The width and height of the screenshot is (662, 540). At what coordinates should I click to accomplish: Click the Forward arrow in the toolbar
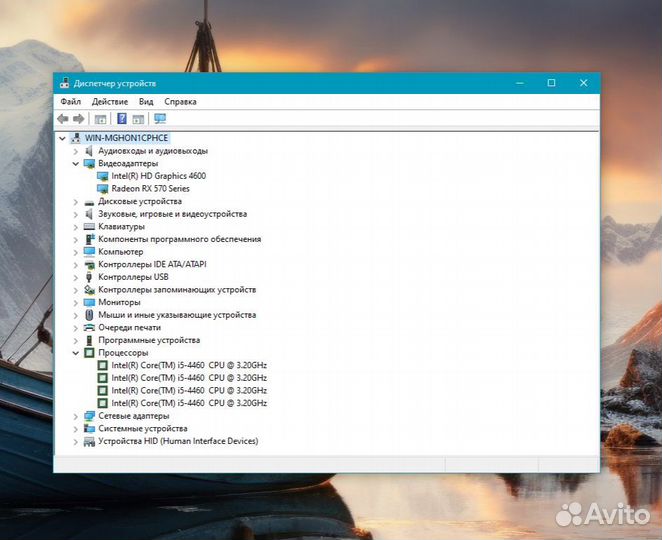79,119
